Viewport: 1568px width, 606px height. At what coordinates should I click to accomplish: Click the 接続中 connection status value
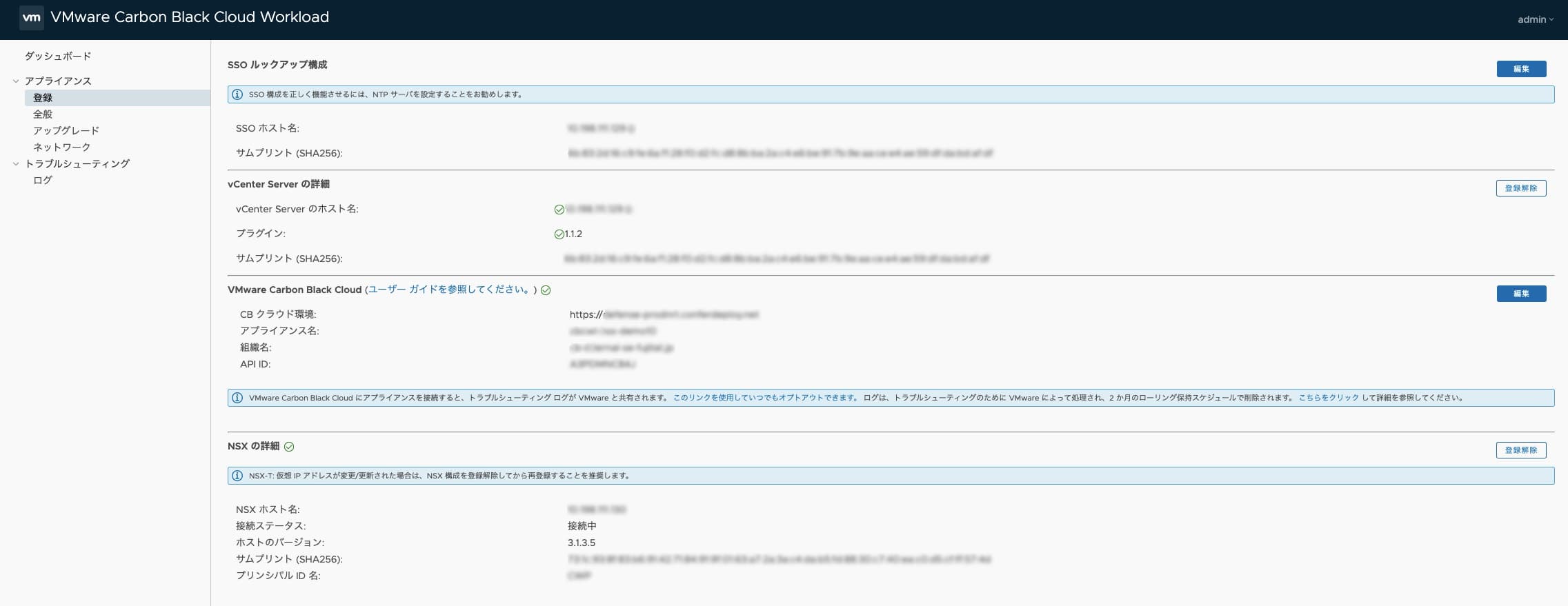[582, 526]
